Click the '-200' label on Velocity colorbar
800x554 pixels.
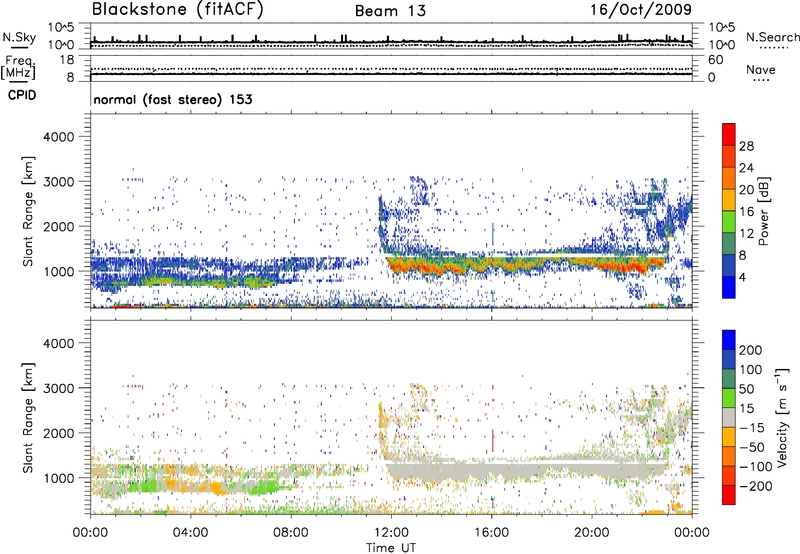[756, 486]
